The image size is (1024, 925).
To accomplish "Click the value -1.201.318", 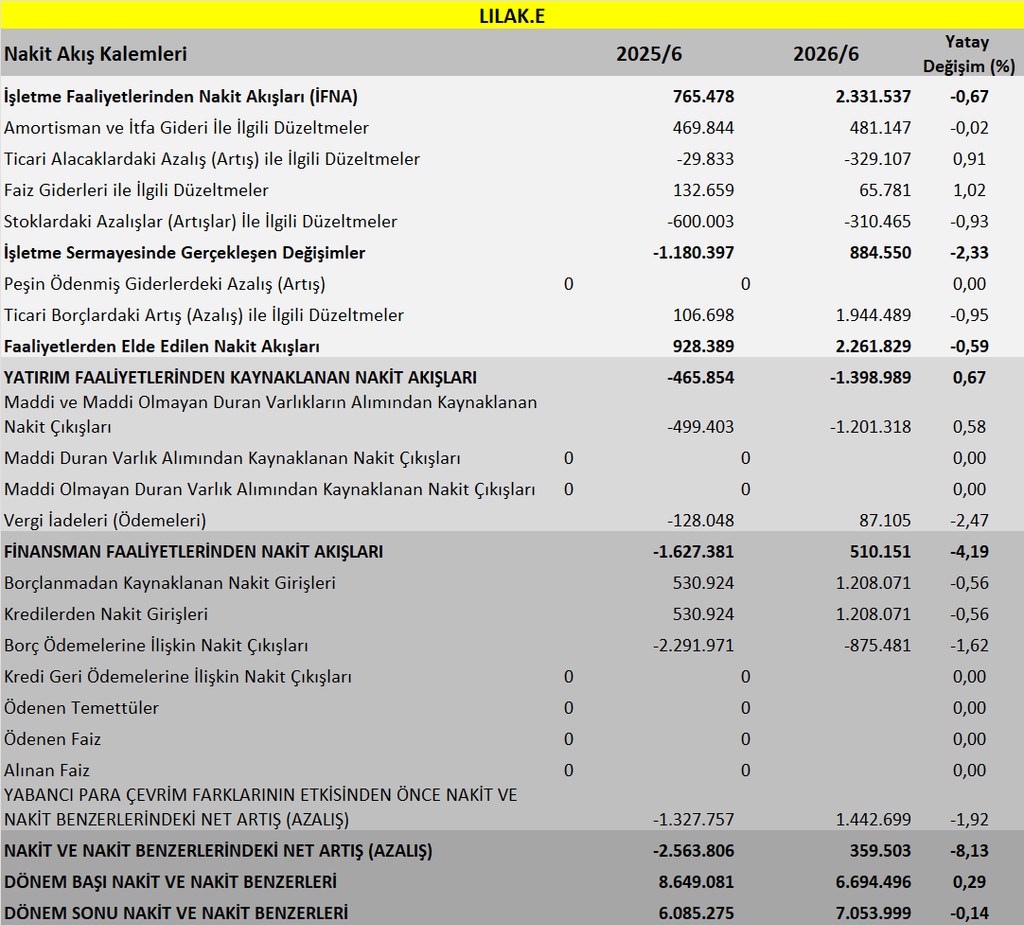I will [870, 427].
